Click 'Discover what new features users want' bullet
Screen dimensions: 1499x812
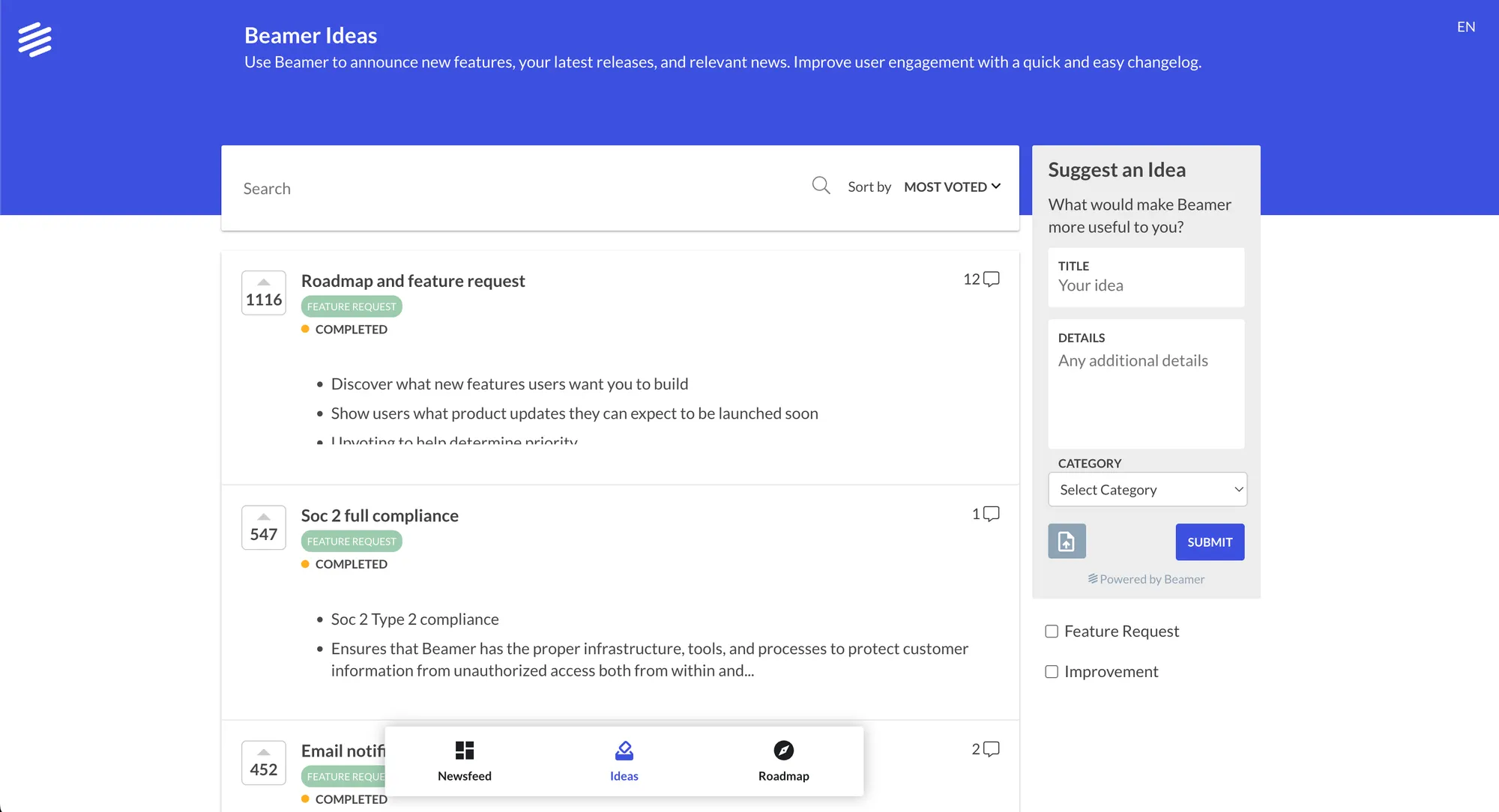click(x=510, y=384)
